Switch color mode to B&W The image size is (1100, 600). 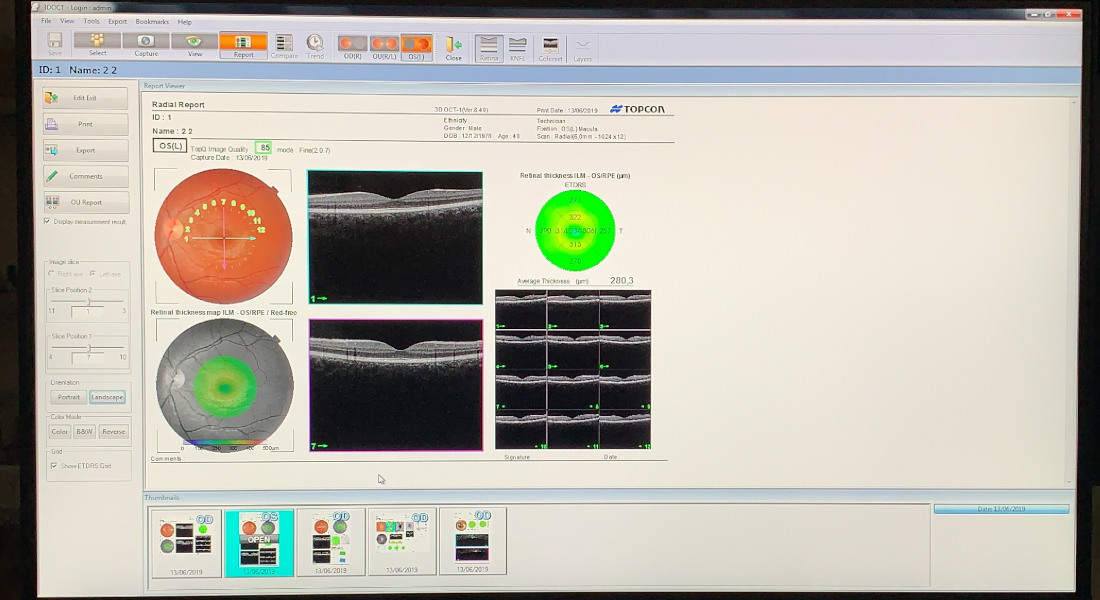click(84, 432)
